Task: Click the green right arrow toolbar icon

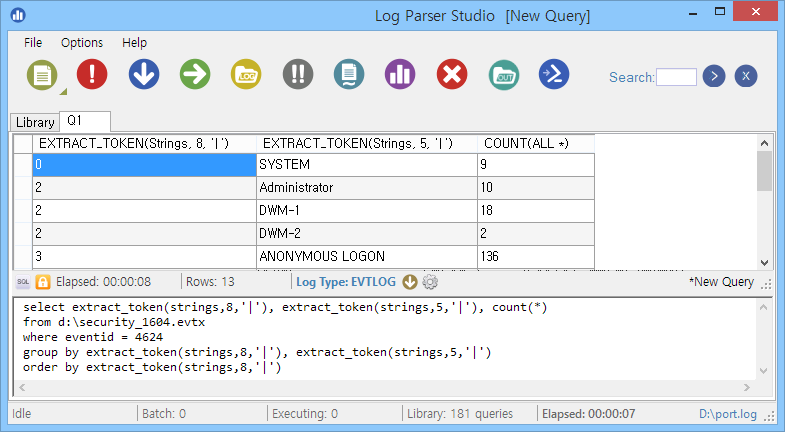Action: pos(195,74)
